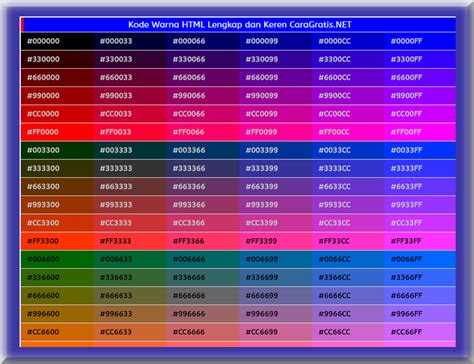The width and height of the screenshot is (474, 364).
Task: Select the #660000 dark maroon cell
Action: click(57, 78)
